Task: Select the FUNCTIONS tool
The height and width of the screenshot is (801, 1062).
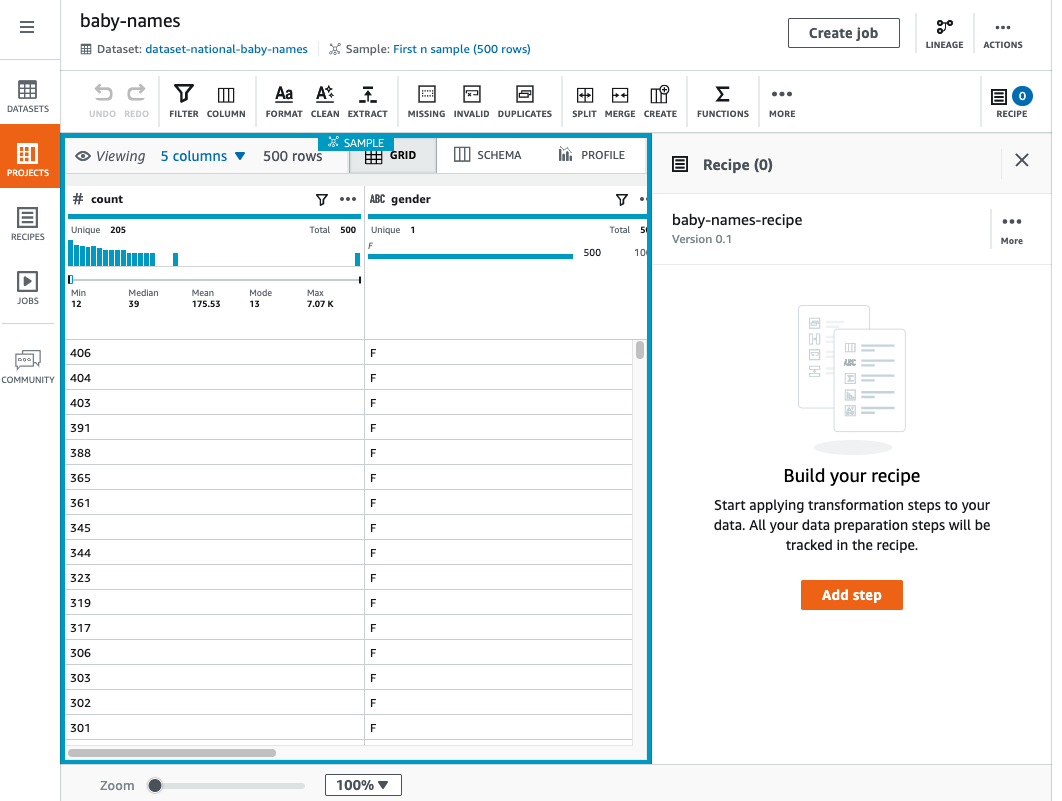Action: [722, 100]
